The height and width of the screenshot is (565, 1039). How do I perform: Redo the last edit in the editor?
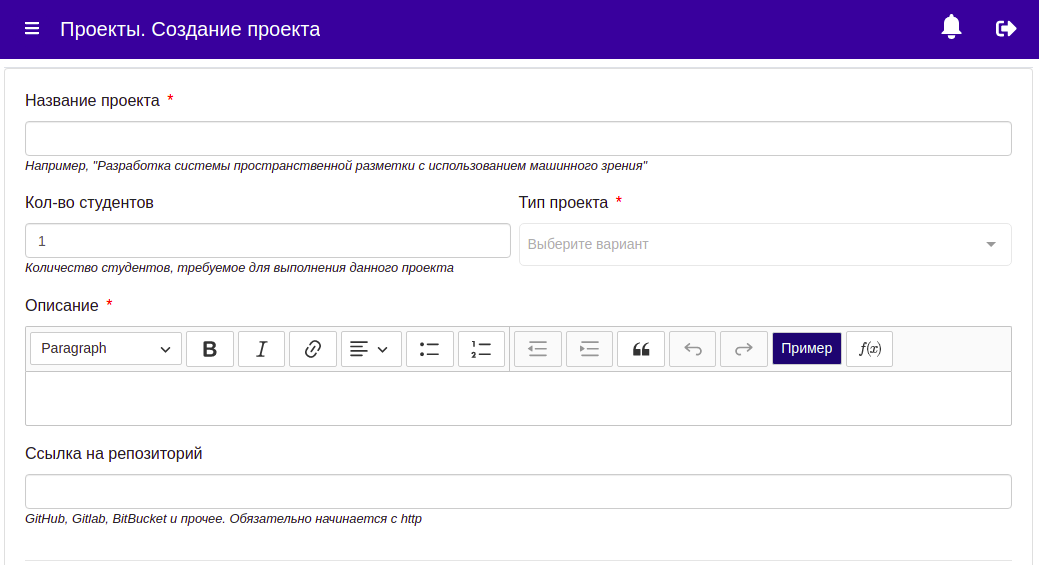(743, 349)
